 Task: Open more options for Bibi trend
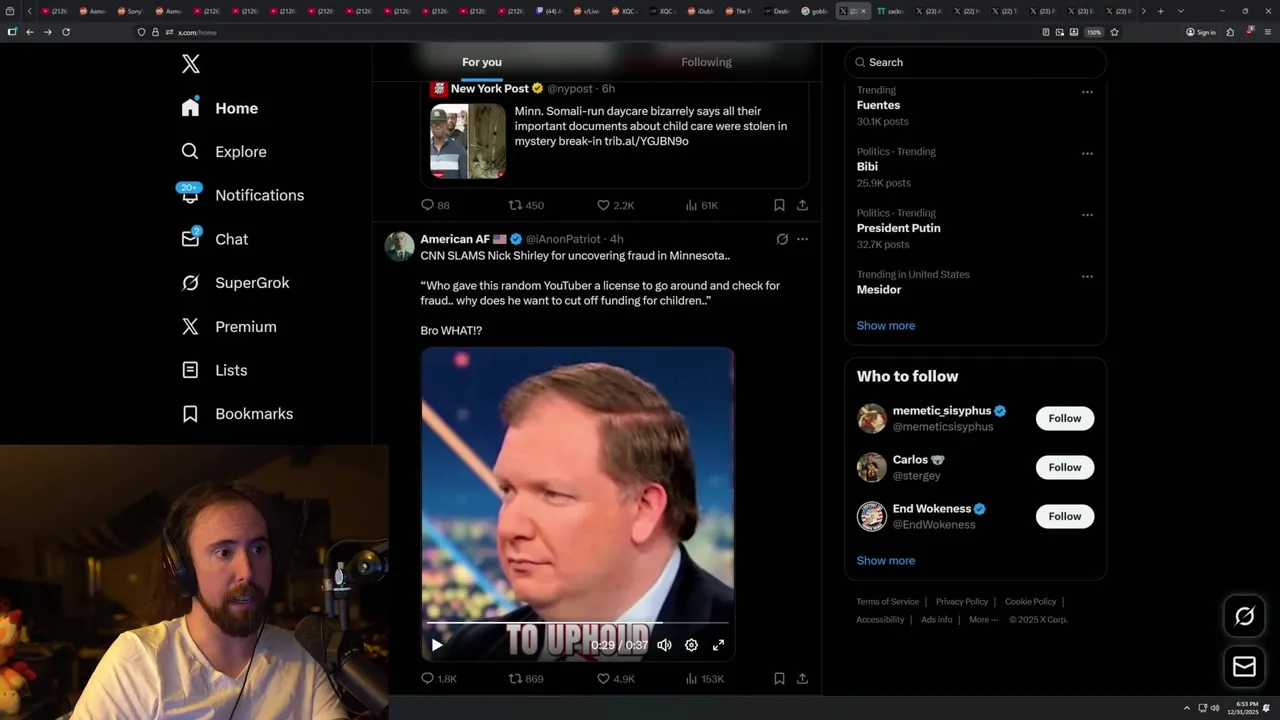click(x=1087, y=154)
